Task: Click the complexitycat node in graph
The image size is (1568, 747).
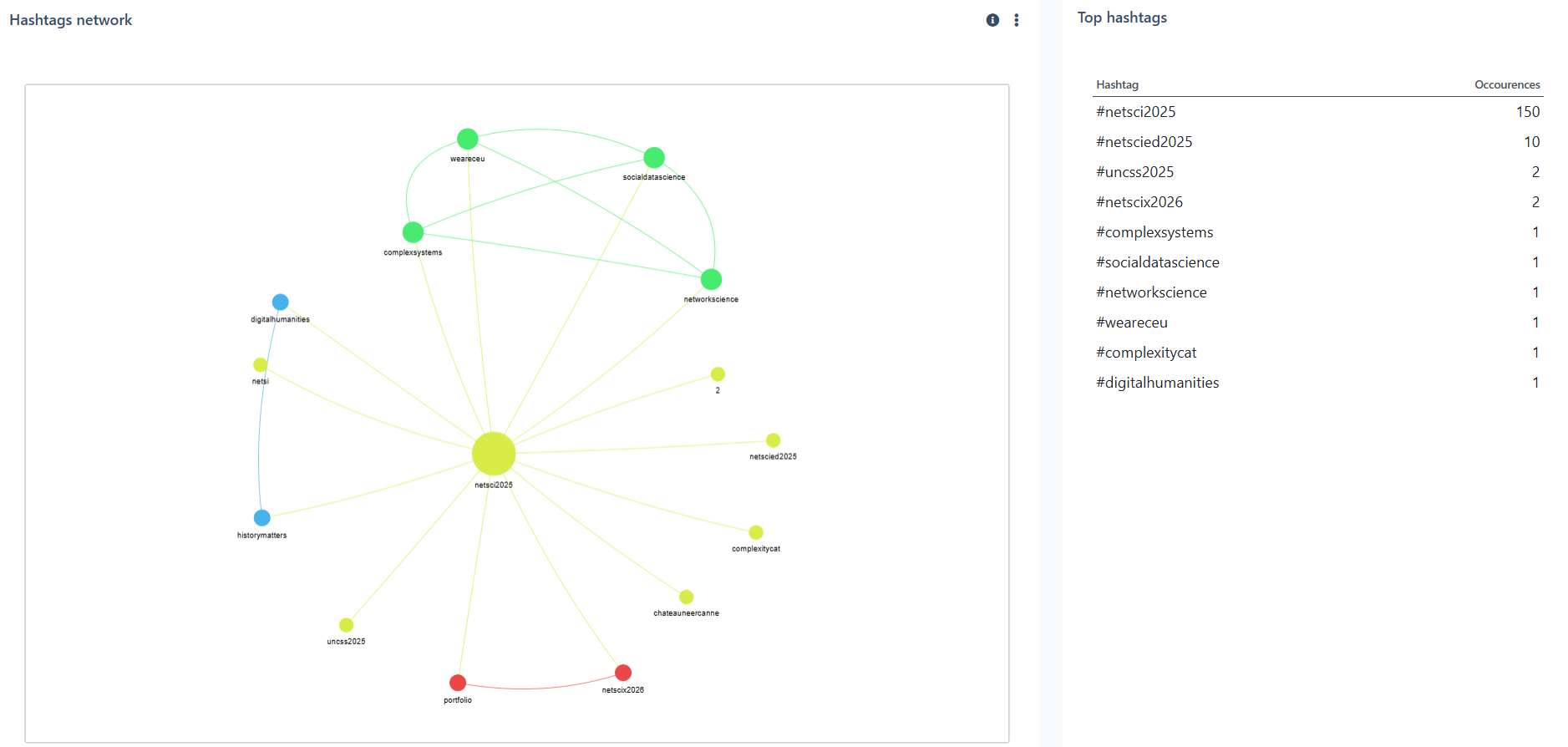Action: coord(756,532)
